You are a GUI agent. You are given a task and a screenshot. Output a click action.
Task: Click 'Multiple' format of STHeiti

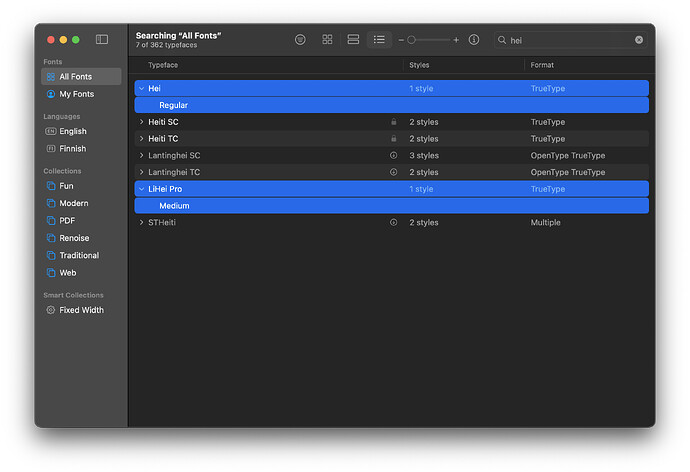click(546, 223)
